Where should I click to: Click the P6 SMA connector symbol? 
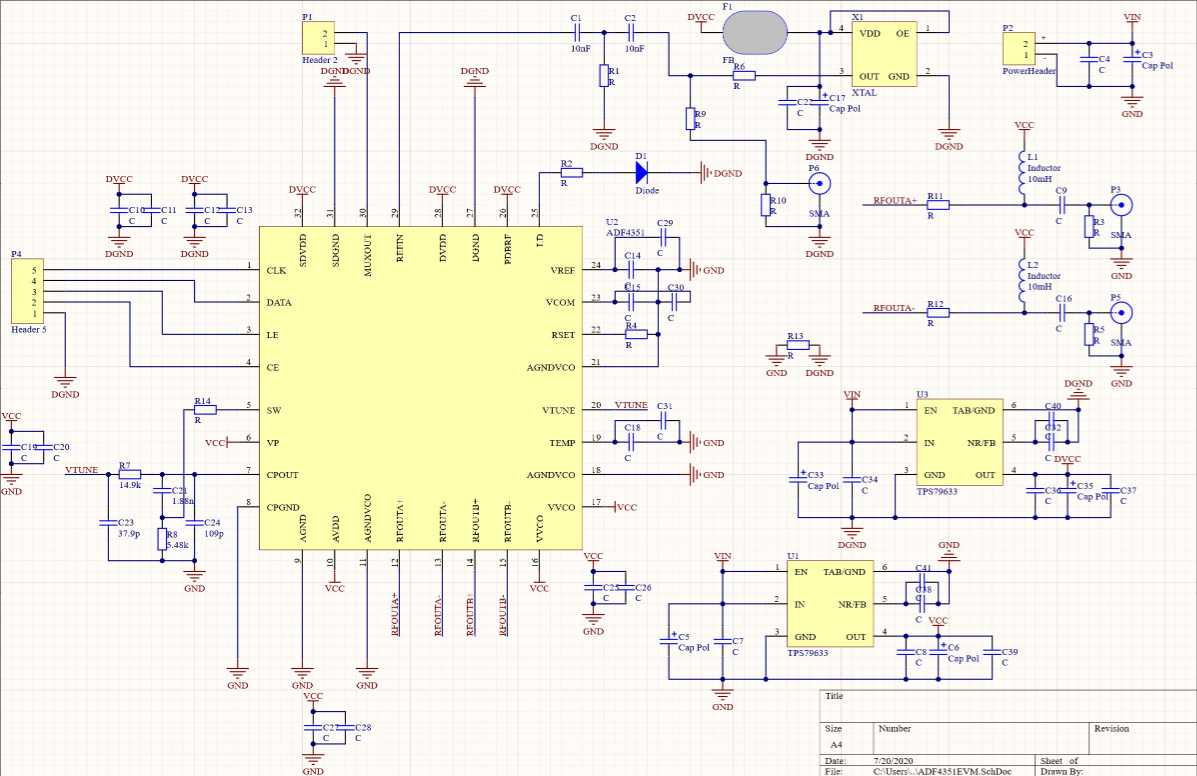point(819,184)
